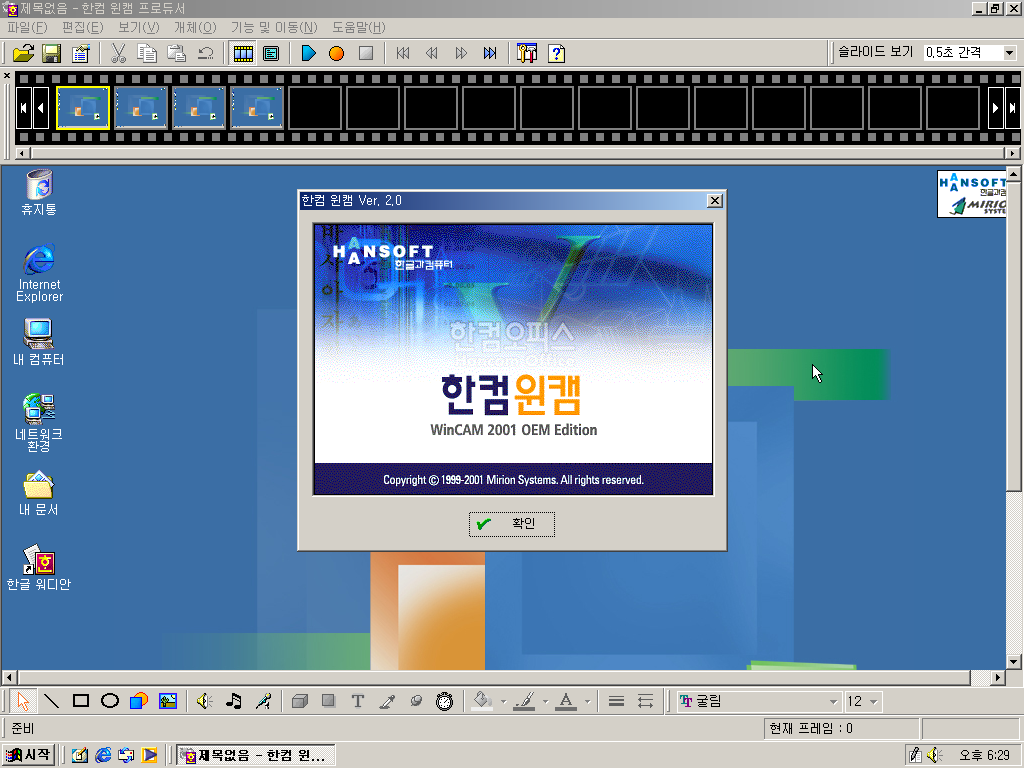Select the Ellipse drawing tool
Viewport: 1024px width, 768px height.
(110, 701)
